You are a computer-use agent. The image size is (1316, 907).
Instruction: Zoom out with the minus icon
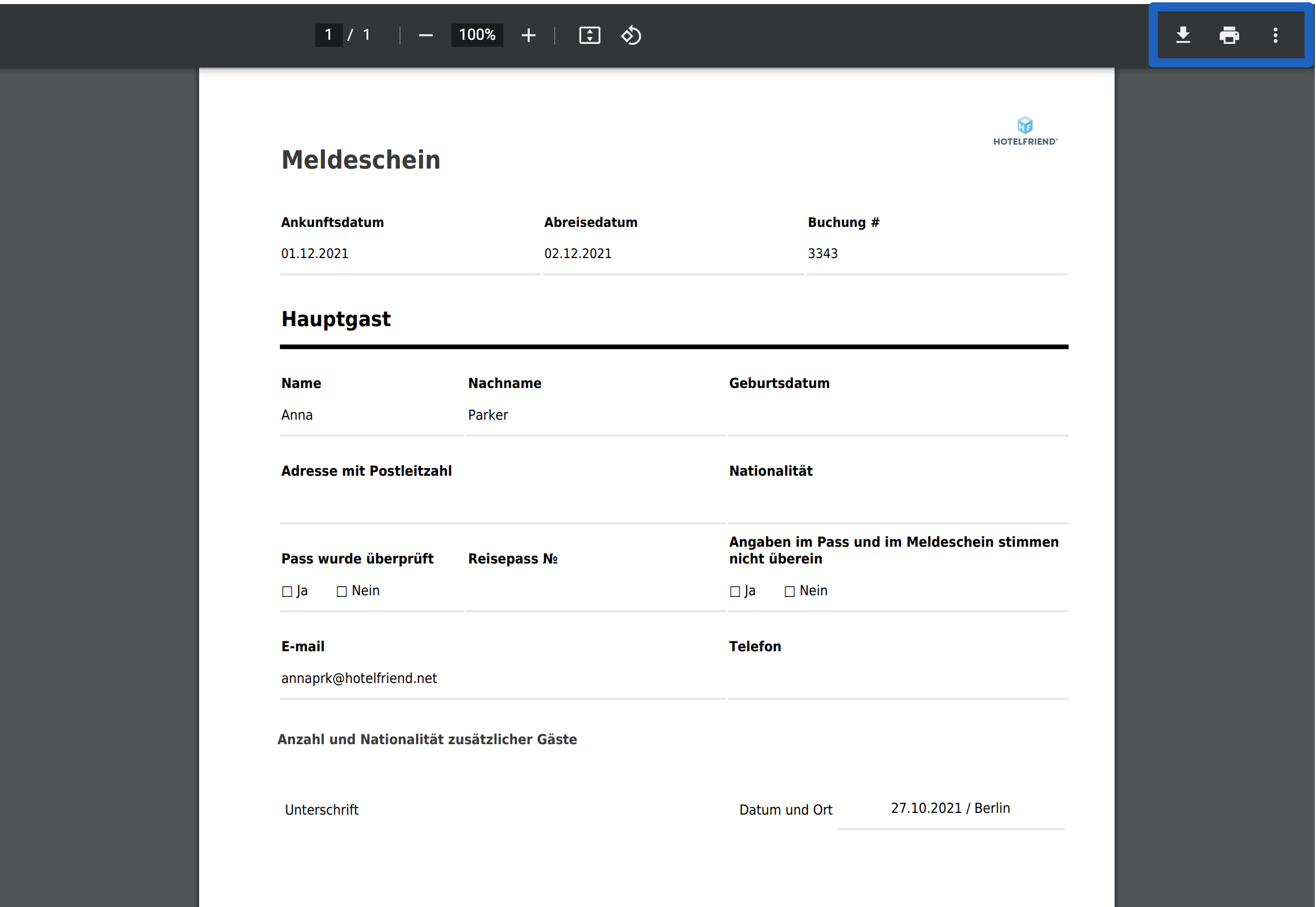pos(425,35)
